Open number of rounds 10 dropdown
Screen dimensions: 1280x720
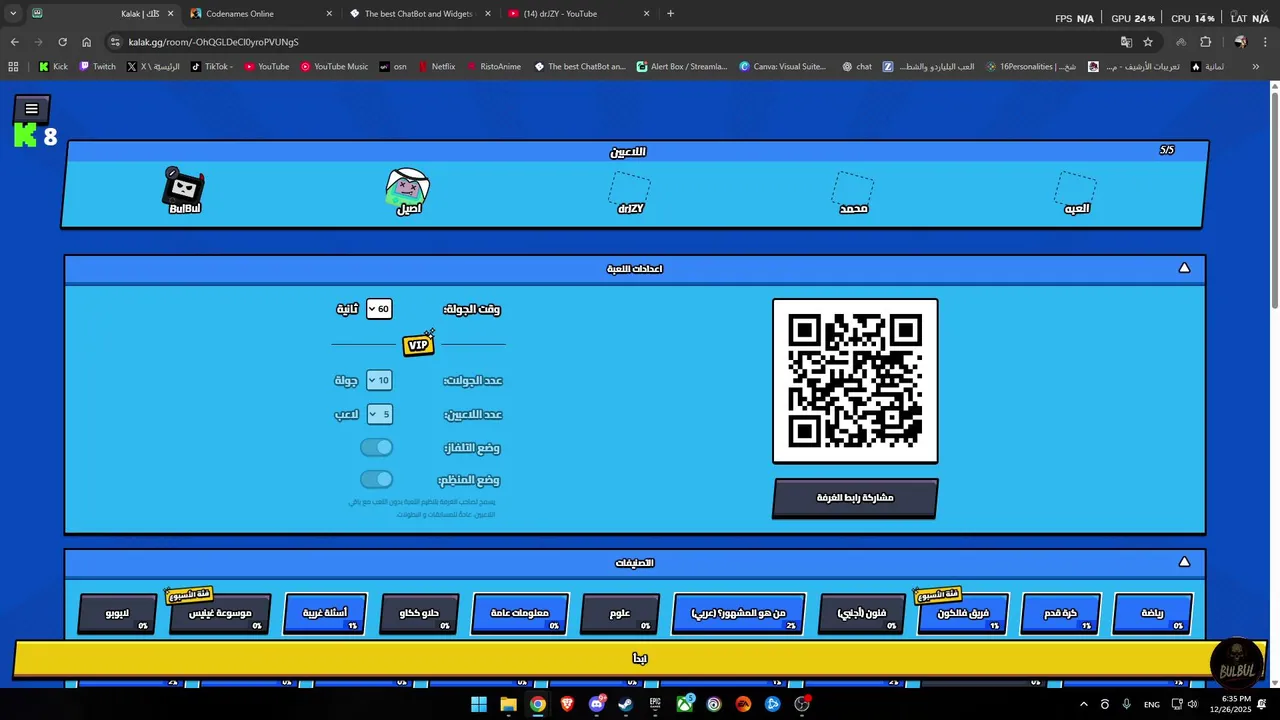(379, 380)
